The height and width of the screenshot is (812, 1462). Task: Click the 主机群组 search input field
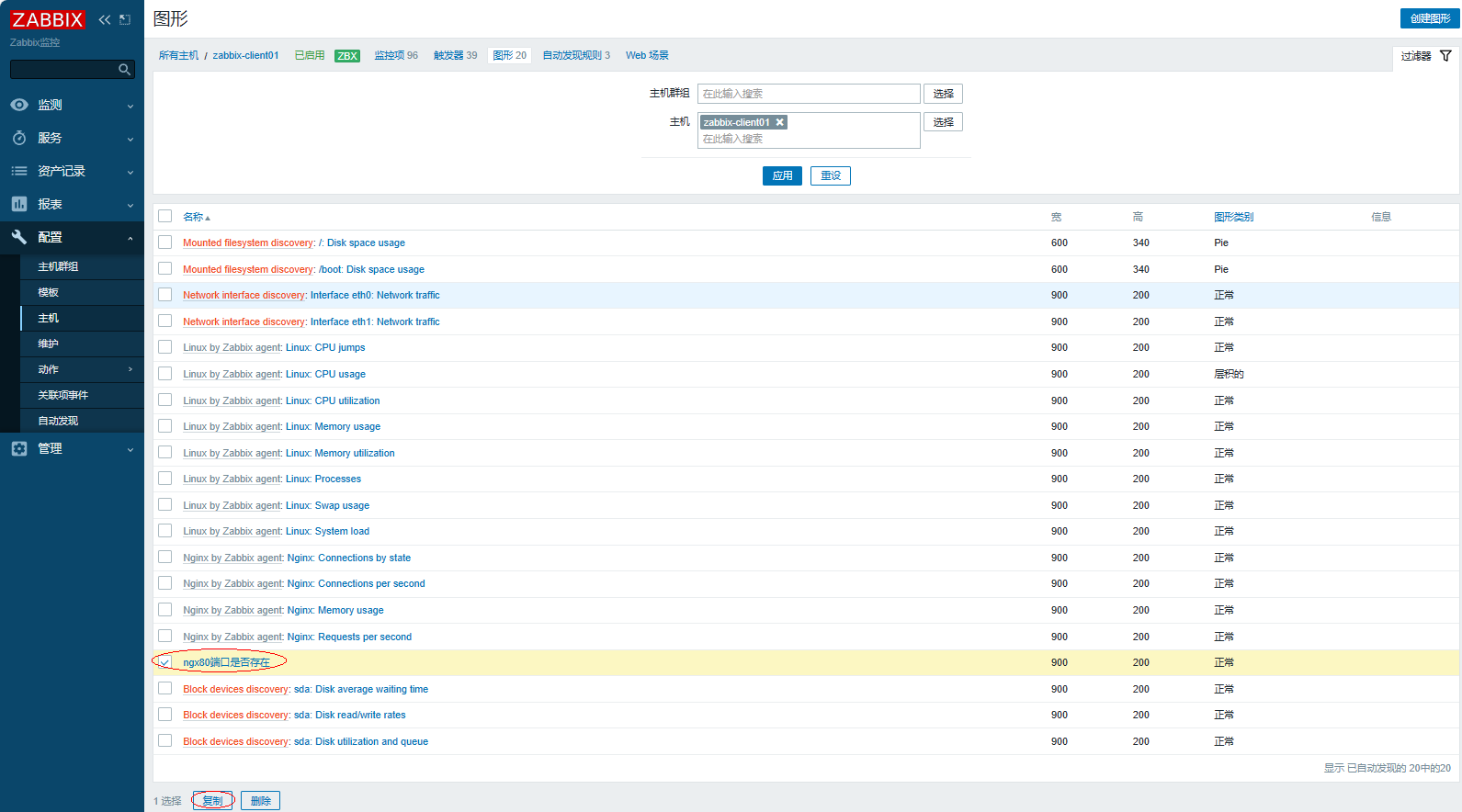point(809,94)
